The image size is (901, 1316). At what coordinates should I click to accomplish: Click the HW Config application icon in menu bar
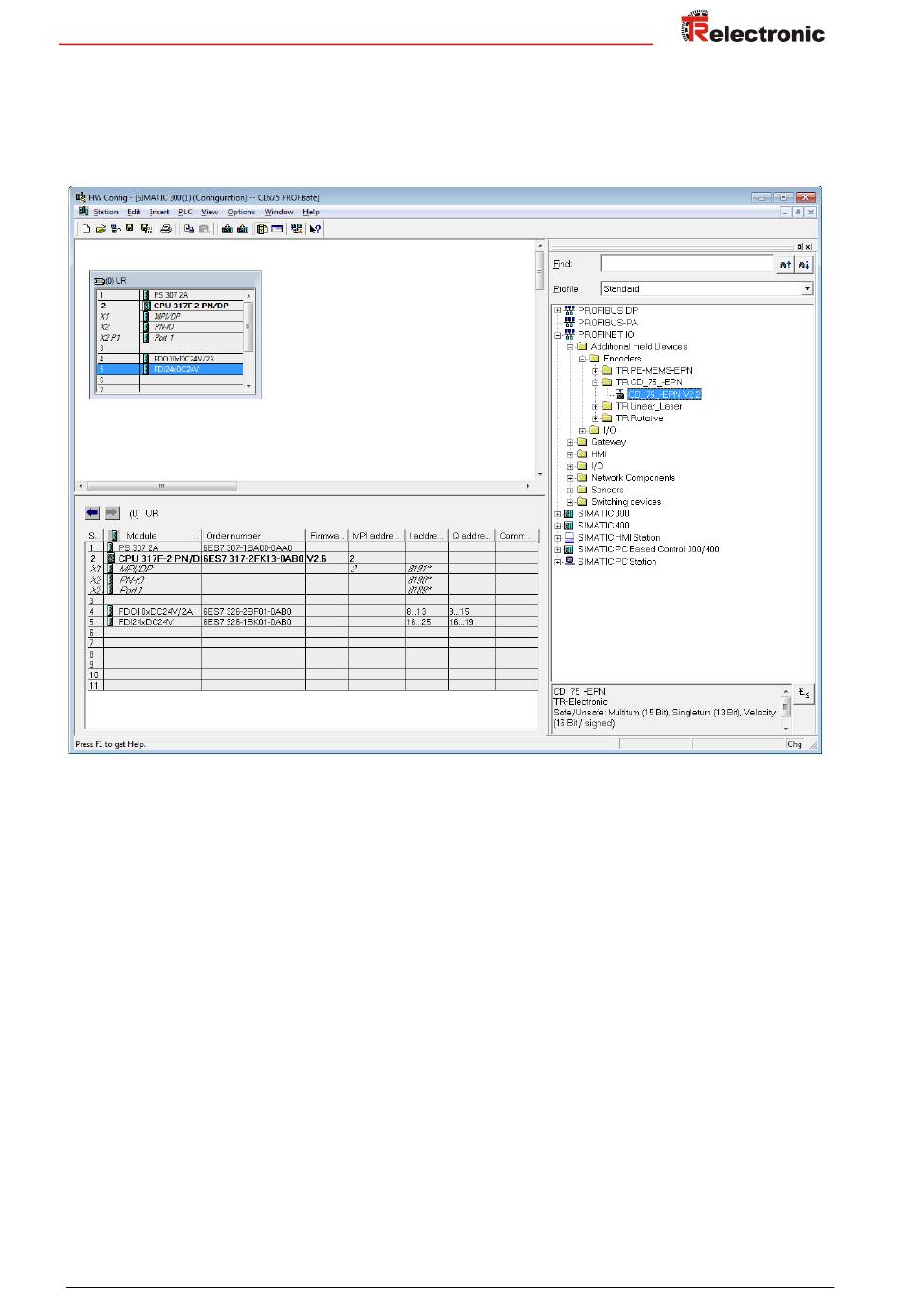pyautogui.click(x=83, y=212)
